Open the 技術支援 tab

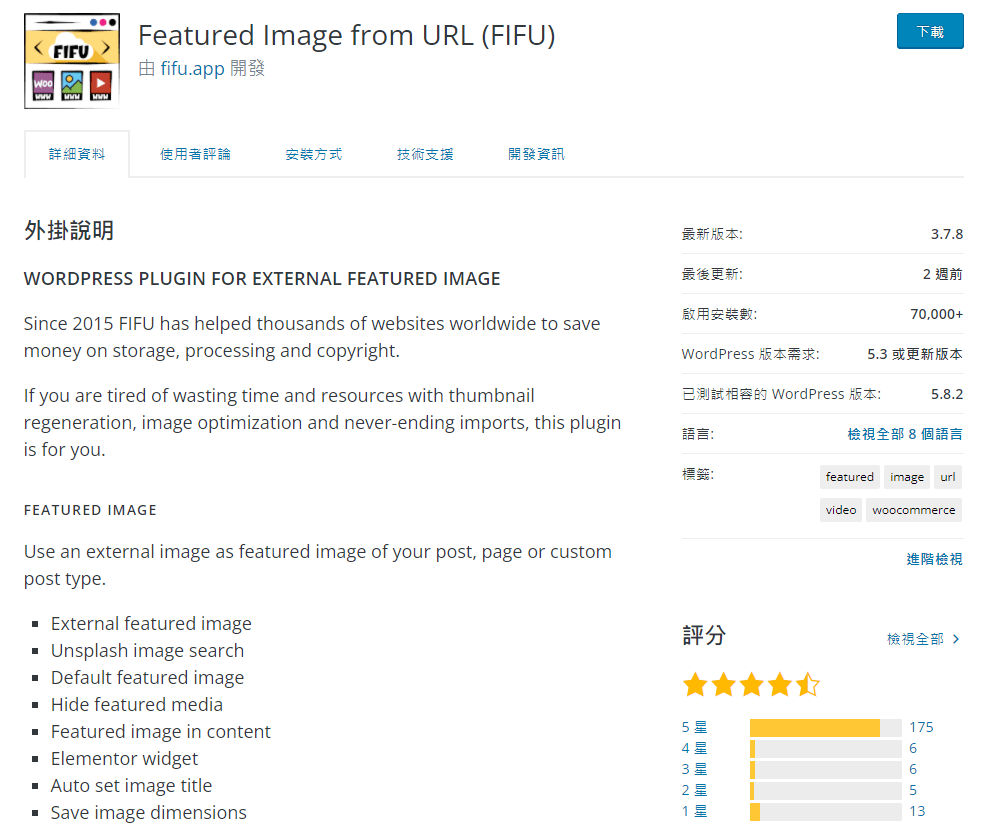(425, 154)
